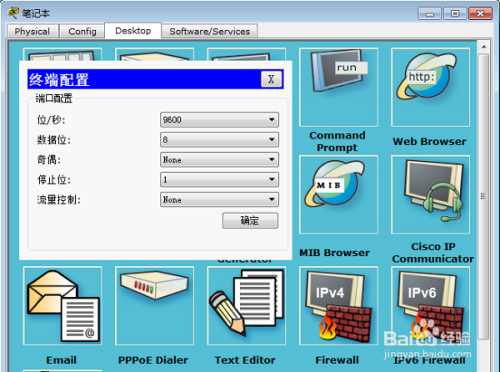
Task: Click the MIB Browser label text
Action: 334,253
